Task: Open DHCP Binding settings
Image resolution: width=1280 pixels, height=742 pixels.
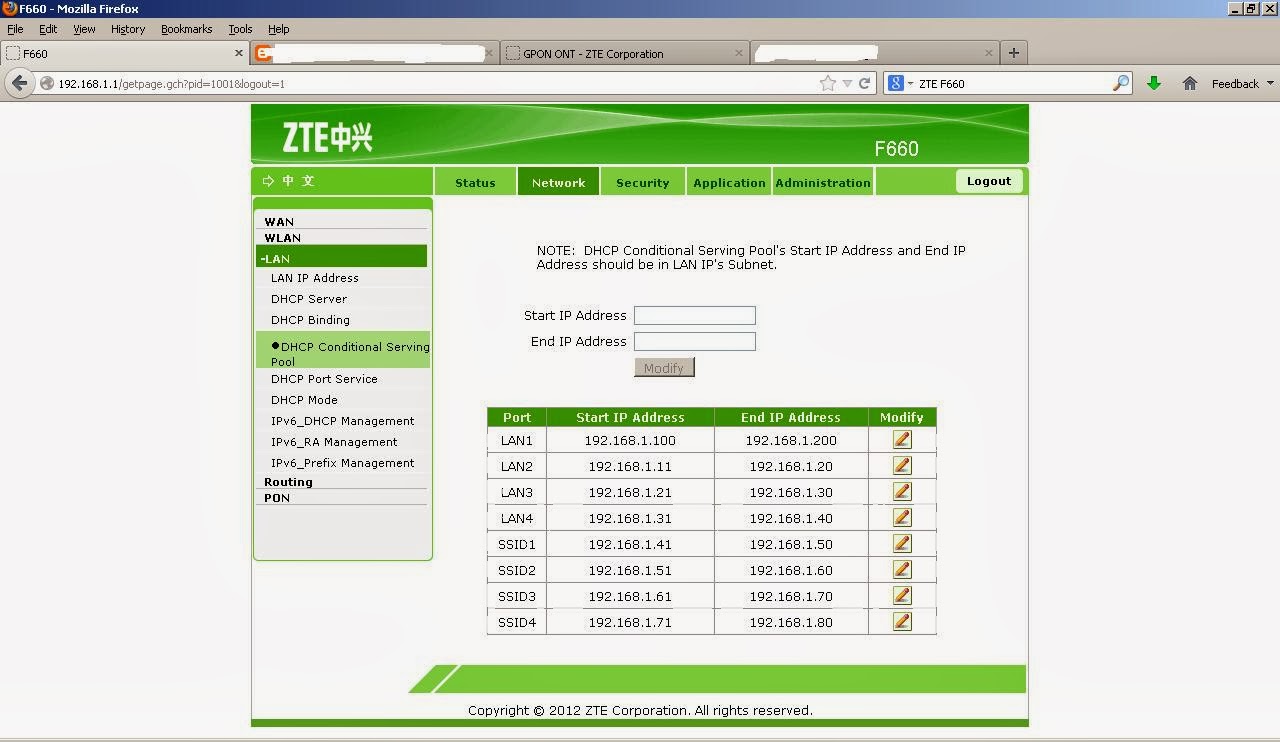Action: click(x=310, y=320)
